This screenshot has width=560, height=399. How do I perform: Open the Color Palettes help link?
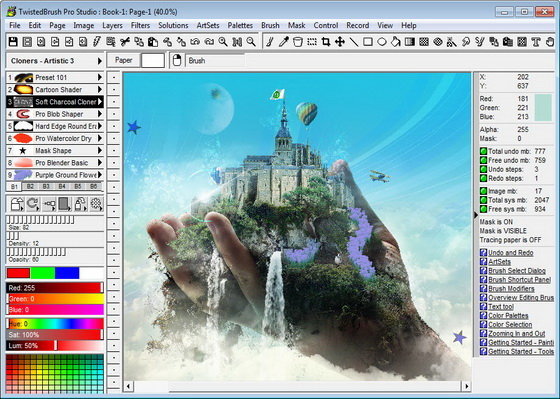click(508, 316)
